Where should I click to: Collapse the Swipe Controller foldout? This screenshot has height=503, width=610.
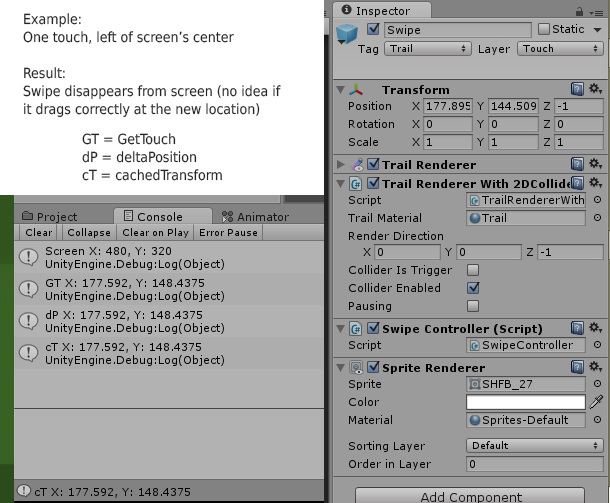340,329
